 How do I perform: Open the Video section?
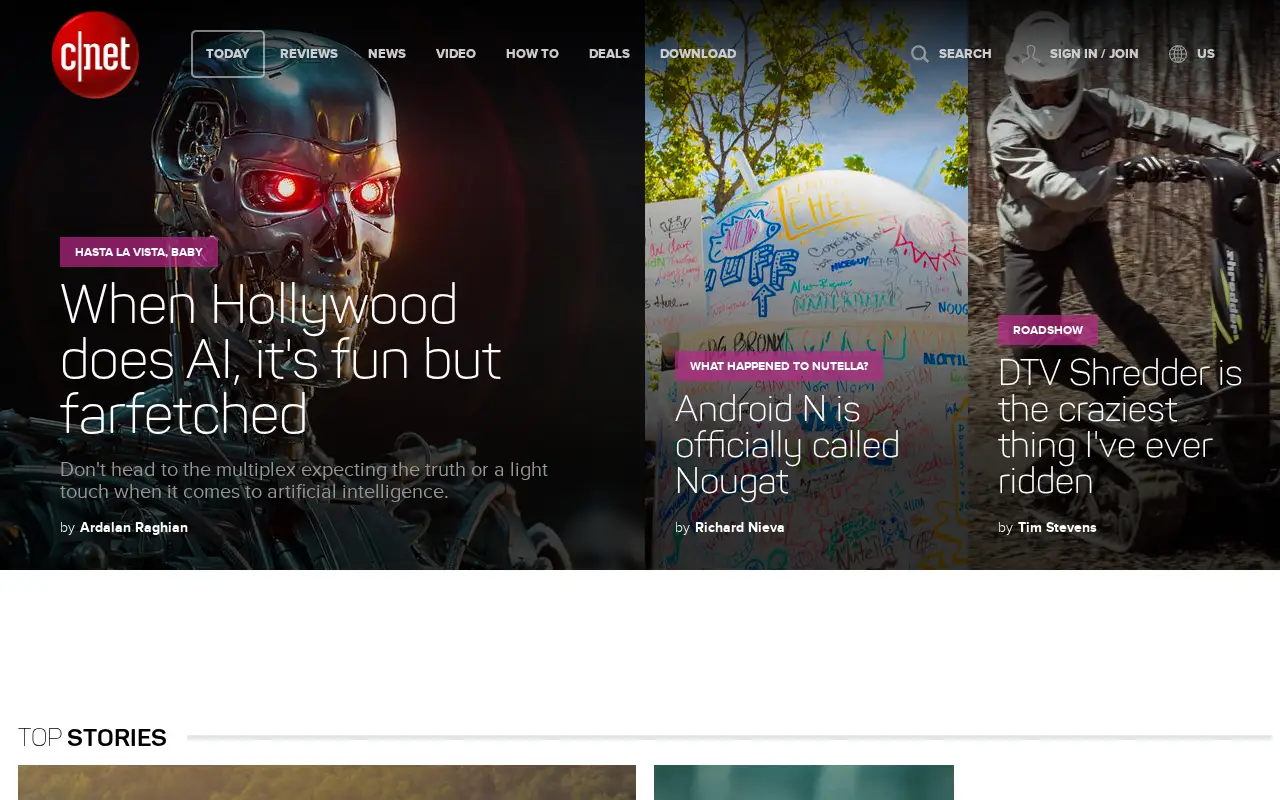456,54
